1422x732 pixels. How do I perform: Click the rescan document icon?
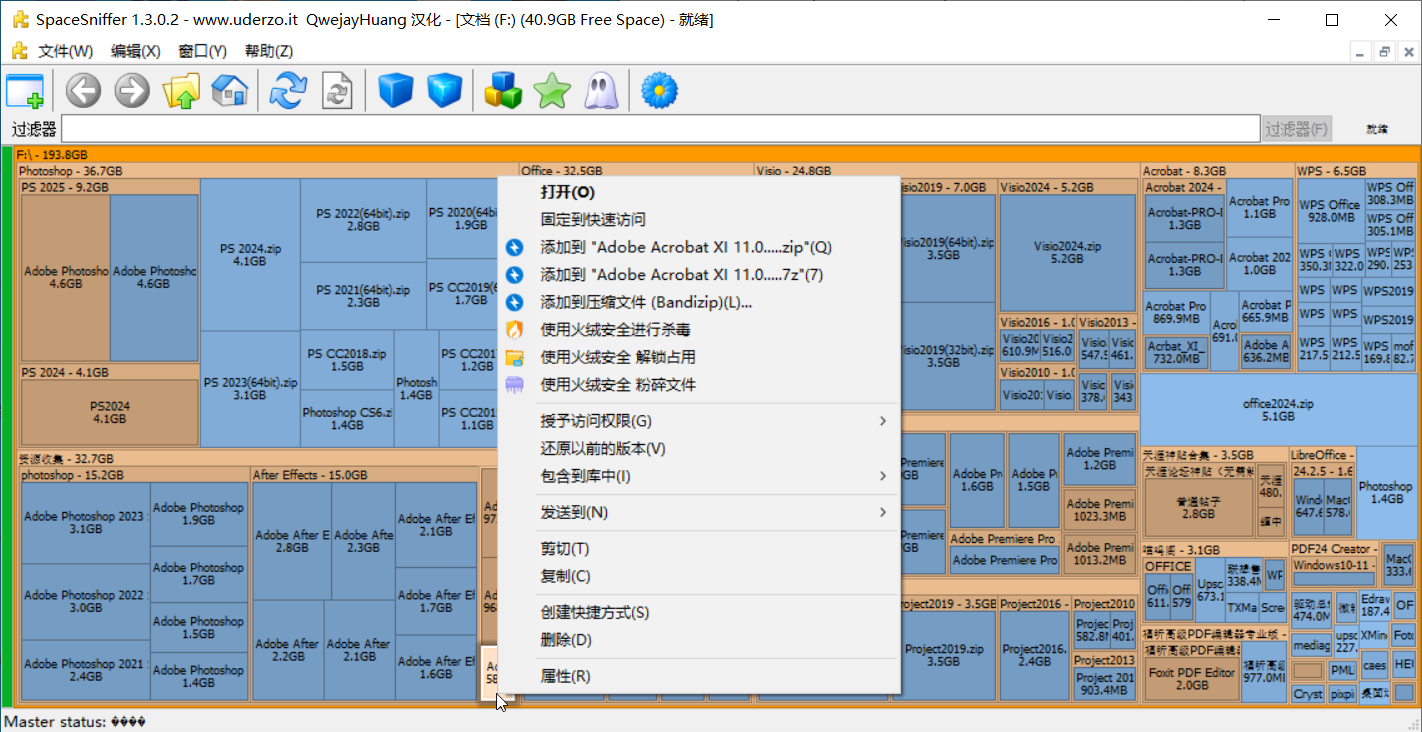(x=337, y=91)
